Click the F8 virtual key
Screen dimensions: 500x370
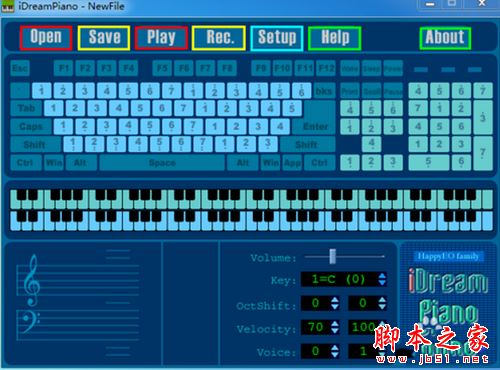[x=227, y=69]
